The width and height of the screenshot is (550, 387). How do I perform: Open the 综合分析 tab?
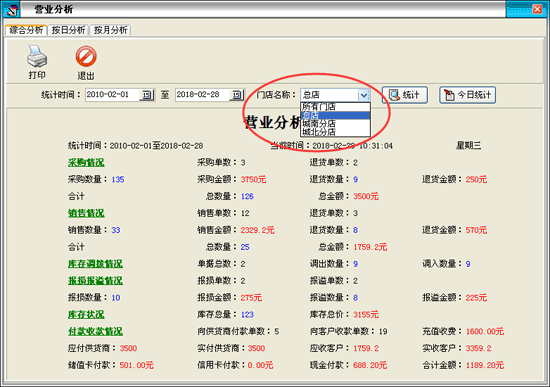pyautogui.click(x=26, y=30)
